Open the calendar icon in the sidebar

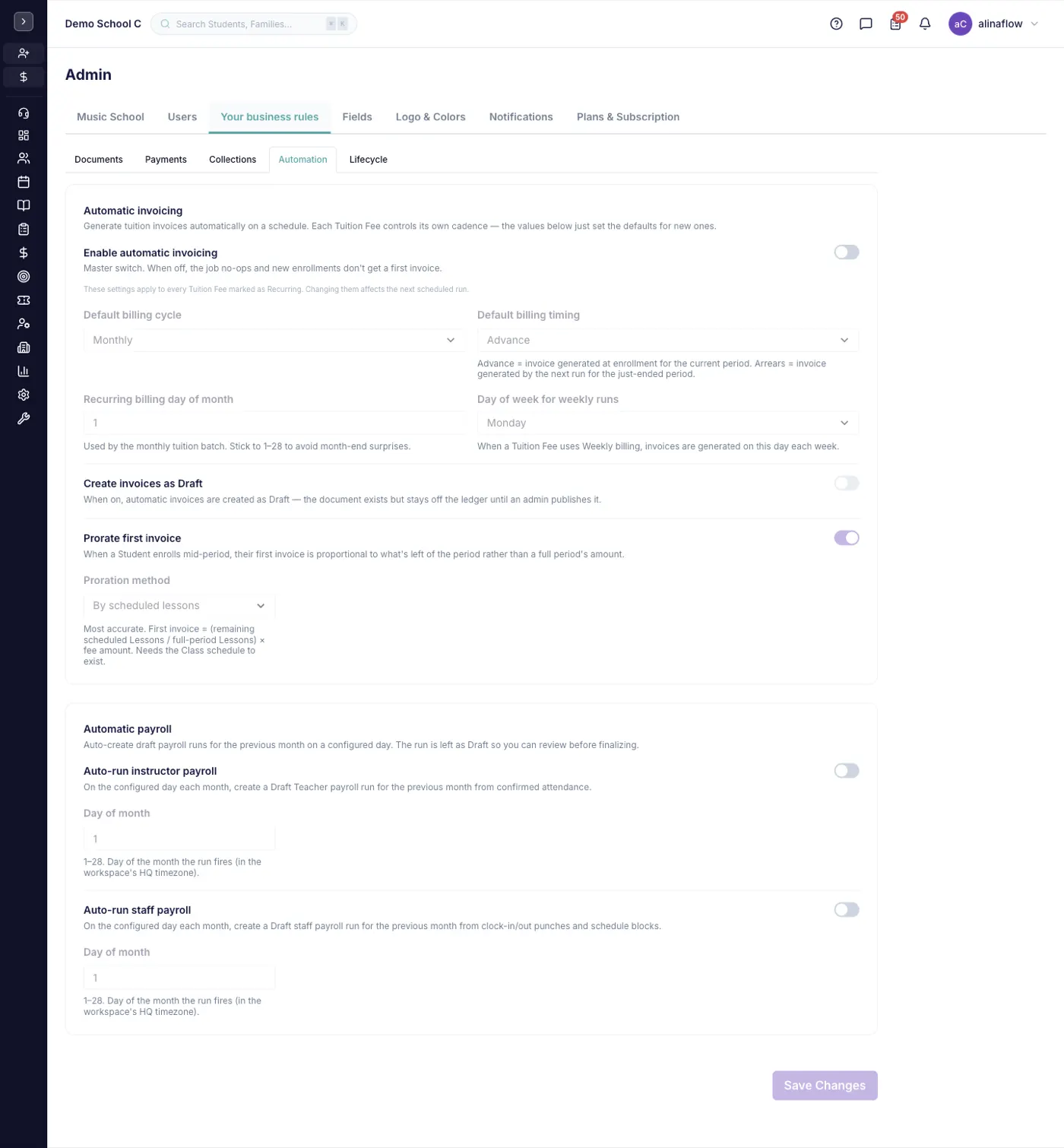pyautogui.click(x=24, y=182)
